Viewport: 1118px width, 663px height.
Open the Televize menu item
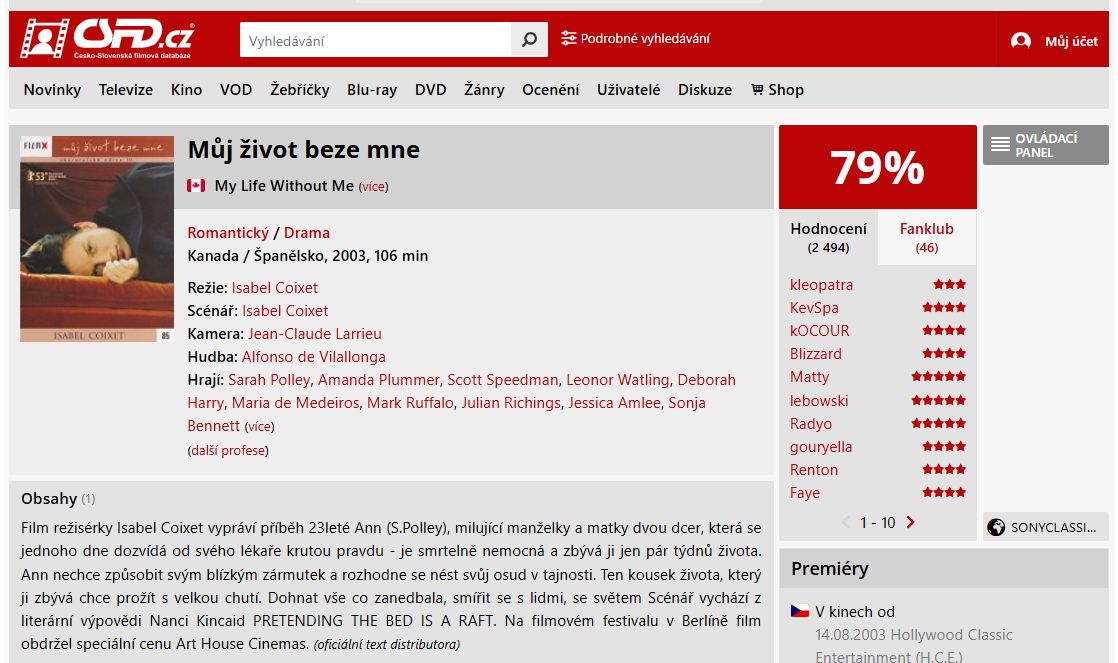tap(125, 90)
